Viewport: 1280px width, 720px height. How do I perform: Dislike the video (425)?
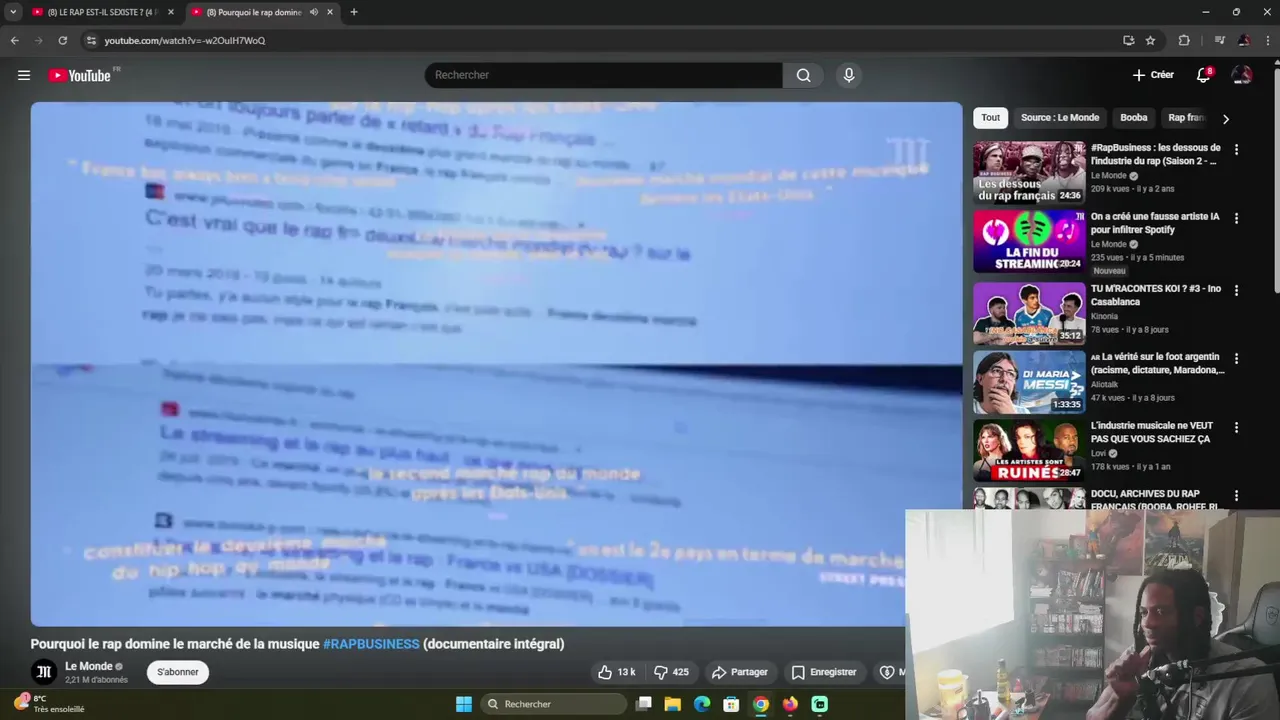[671, 672]
